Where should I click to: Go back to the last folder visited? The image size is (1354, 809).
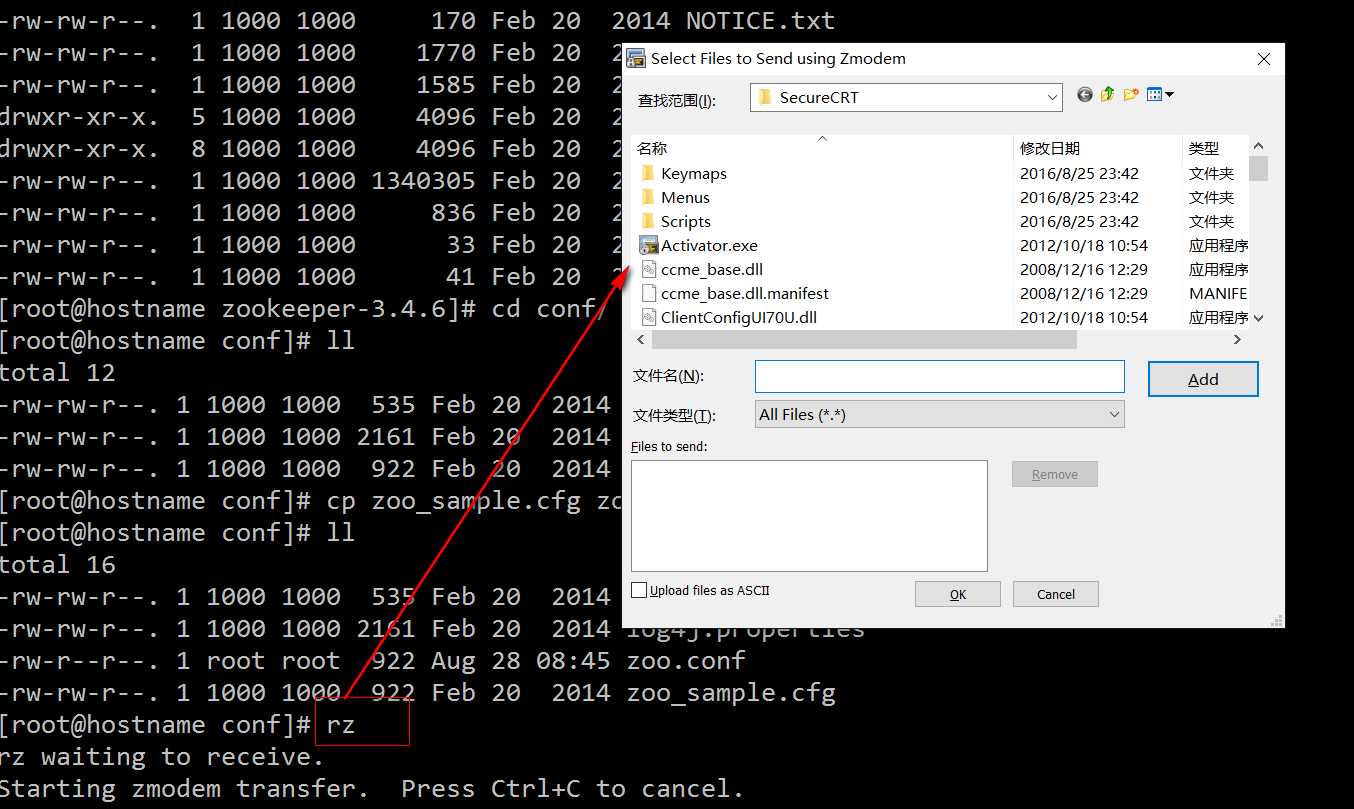click(1084, 95)
